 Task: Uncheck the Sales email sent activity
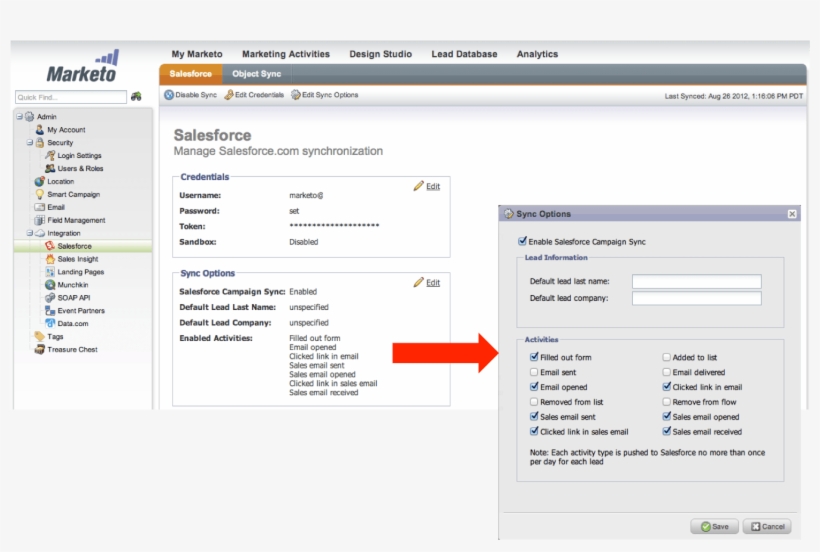click(x=534, y=417)
